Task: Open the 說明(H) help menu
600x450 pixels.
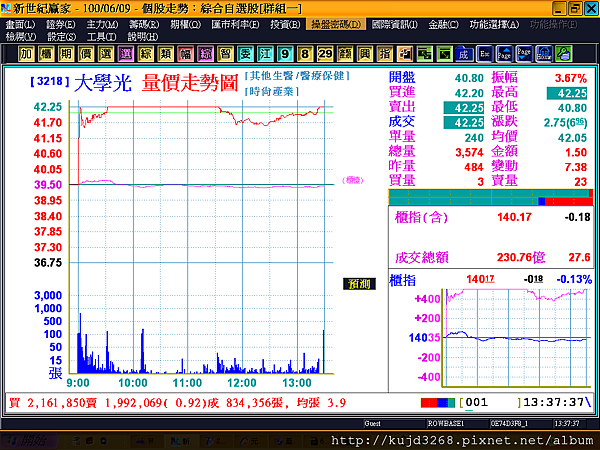Action: tap(143, 37)
